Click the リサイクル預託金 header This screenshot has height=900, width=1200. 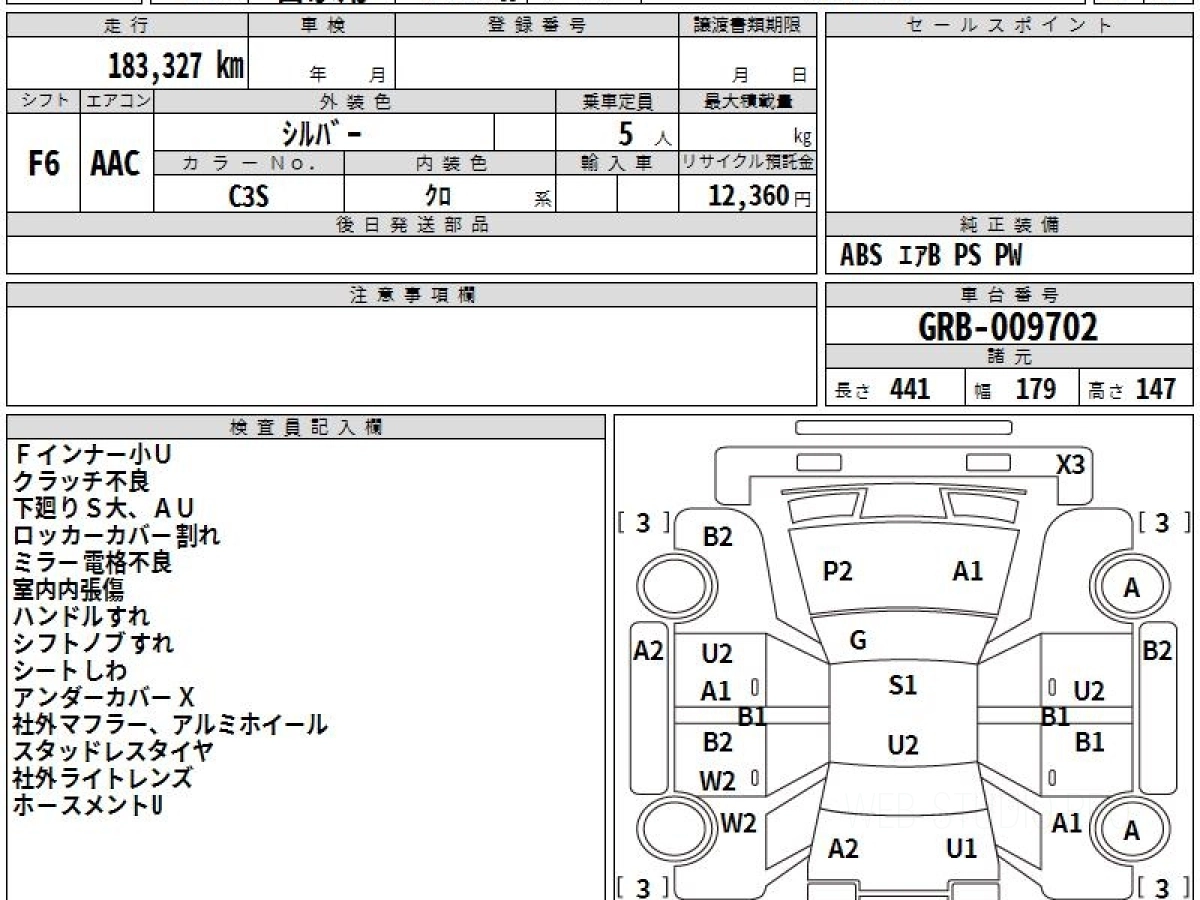tap(748, 164)
